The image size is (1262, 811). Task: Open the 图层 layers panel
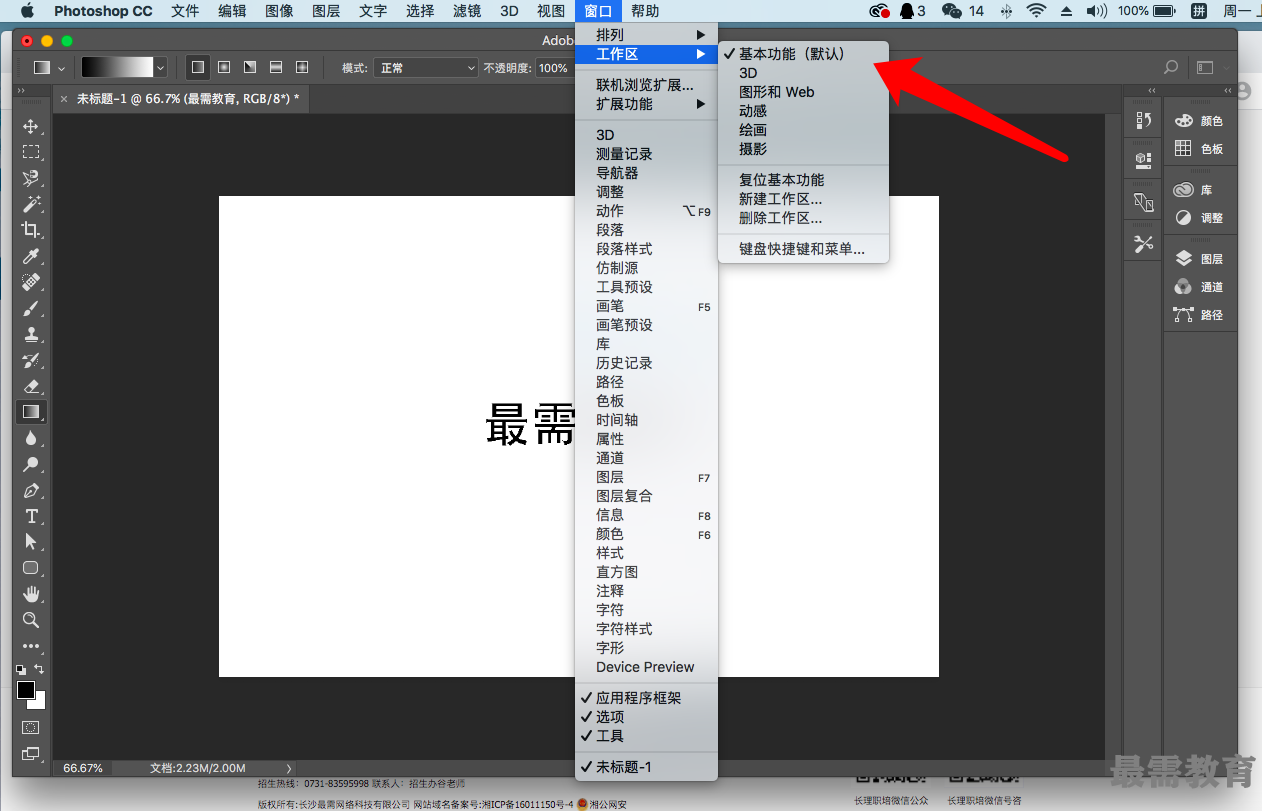pyautogui.click(x=1198, y=259)
